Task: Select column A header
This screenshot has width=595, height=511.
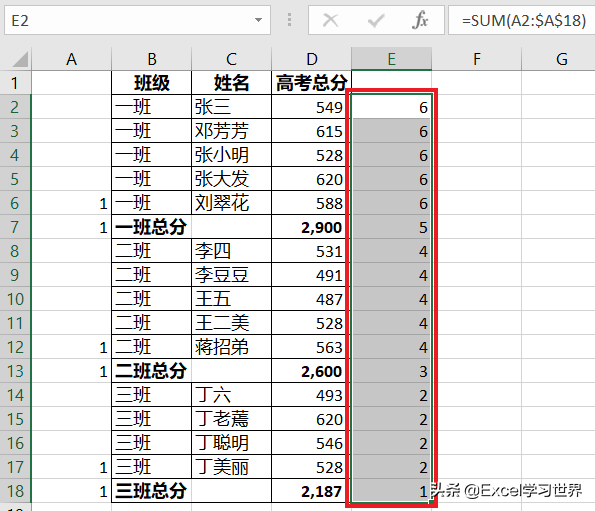Action: coord(71,59)
